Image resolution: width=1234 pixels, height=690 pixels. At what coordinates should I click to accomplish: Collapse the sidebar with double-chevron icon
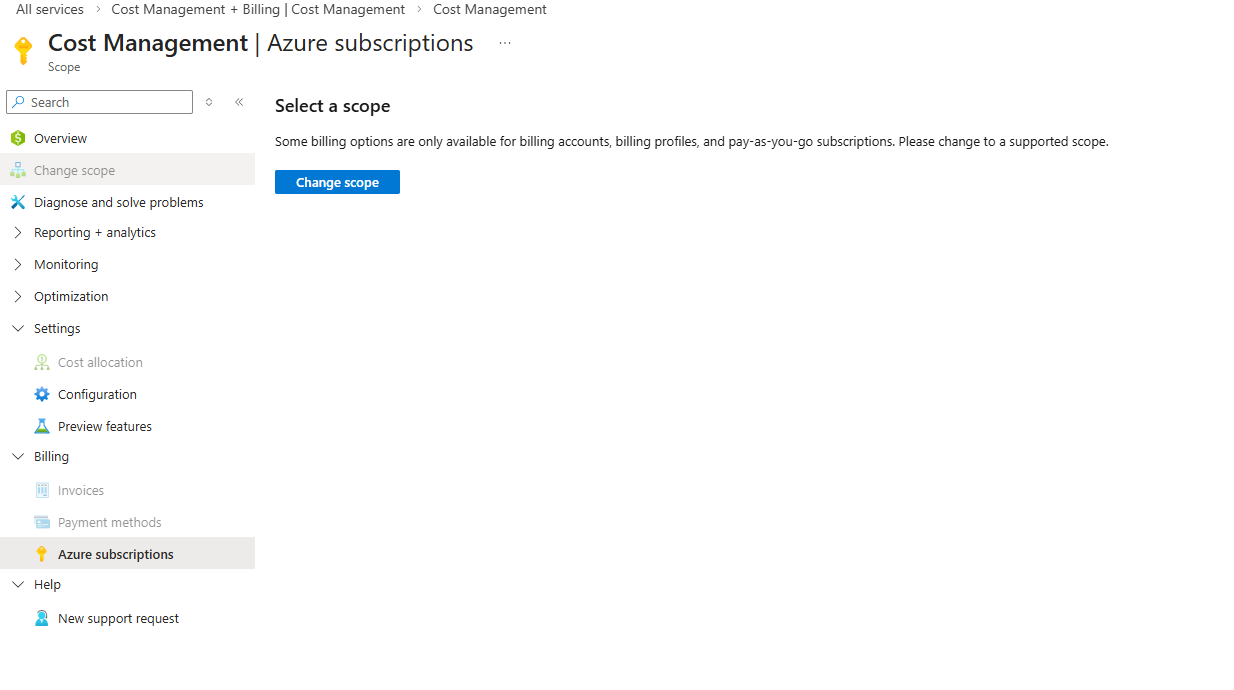239,102
